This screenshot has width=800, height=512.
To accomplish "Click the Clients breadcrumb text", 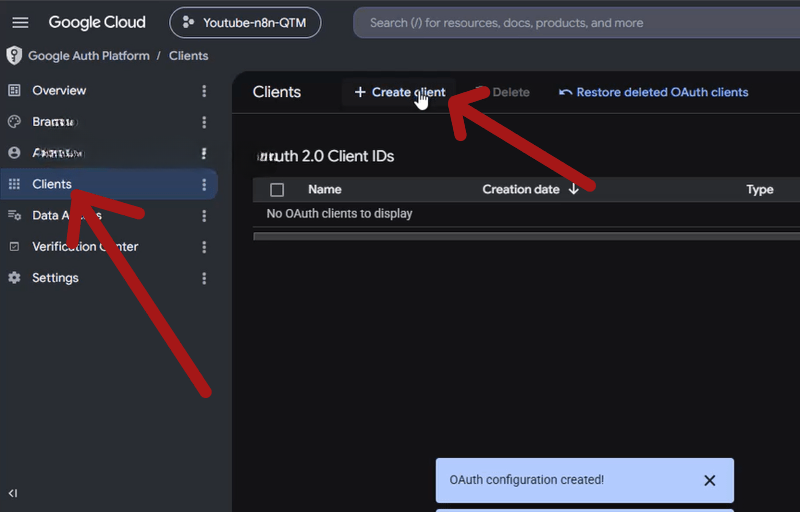I will tap(189, 56).
